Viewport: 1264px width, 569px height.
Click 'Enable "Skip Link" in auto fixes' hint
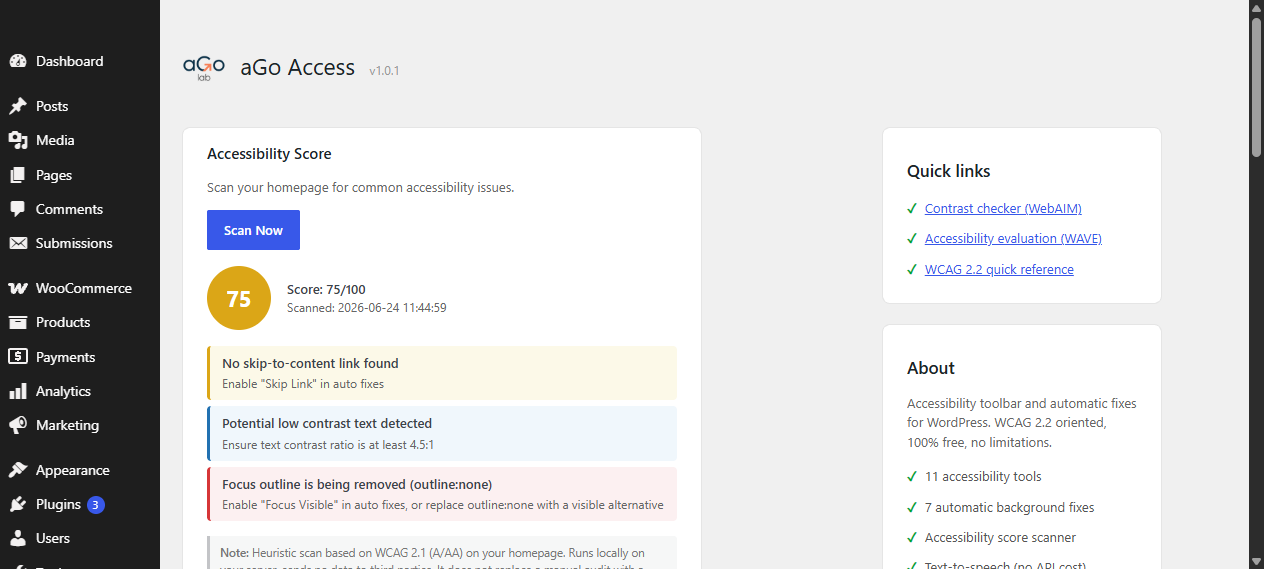coord(303,384)
